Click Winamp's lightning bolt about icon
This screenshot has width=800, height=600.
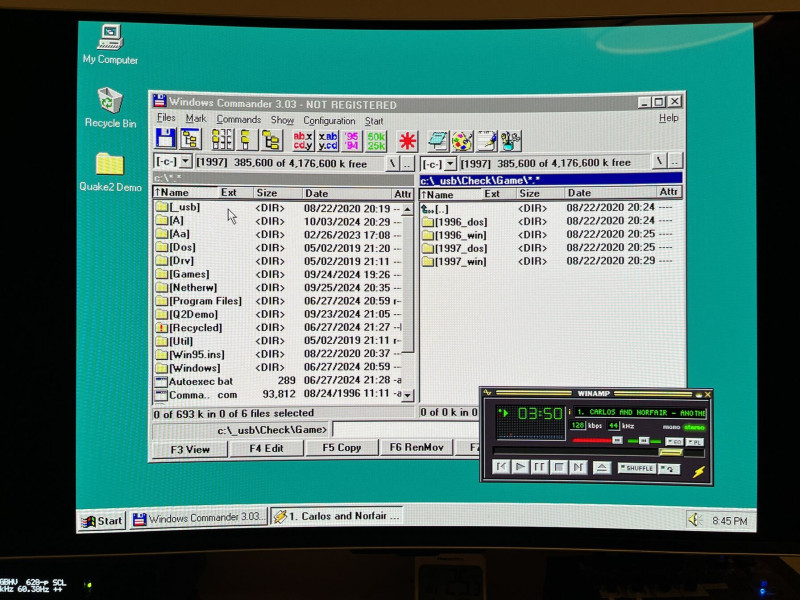point(698,471)
